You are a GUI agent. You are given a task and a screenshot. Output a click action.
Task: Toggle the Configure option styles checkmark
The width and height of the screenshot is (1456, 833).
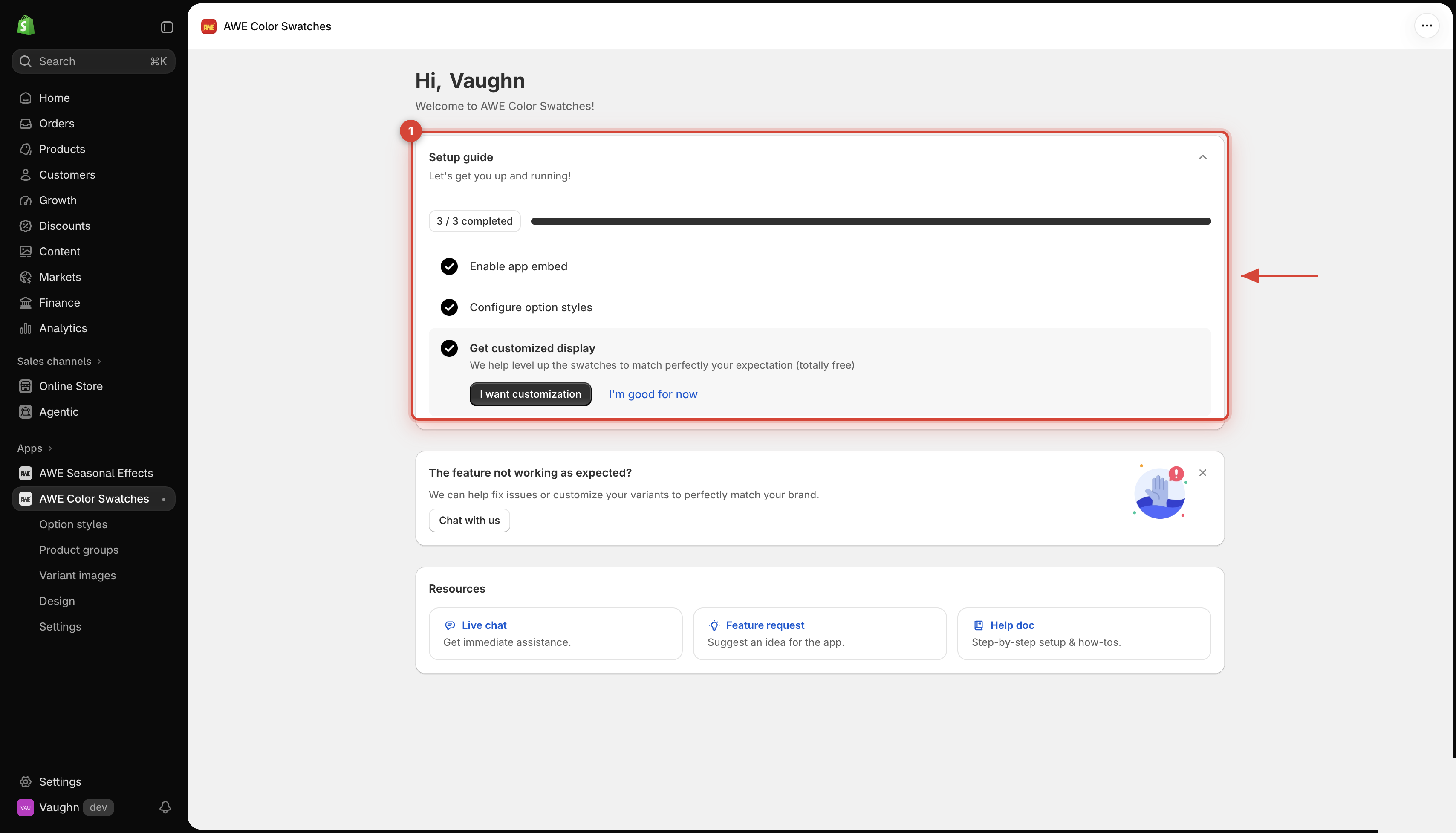tap(449, 308)
